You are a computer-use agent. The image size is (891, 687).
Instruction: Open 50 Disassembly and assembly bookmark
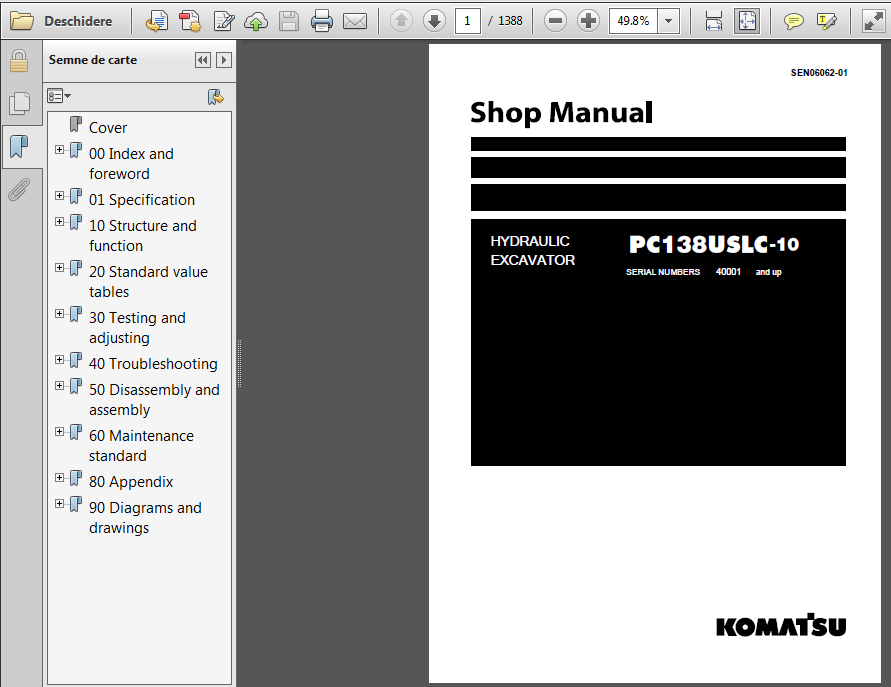154,400
